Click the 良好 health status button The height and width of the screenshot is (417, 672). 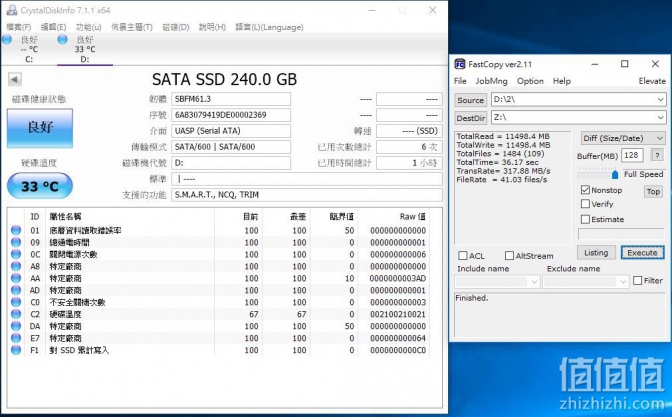[40, 128]
